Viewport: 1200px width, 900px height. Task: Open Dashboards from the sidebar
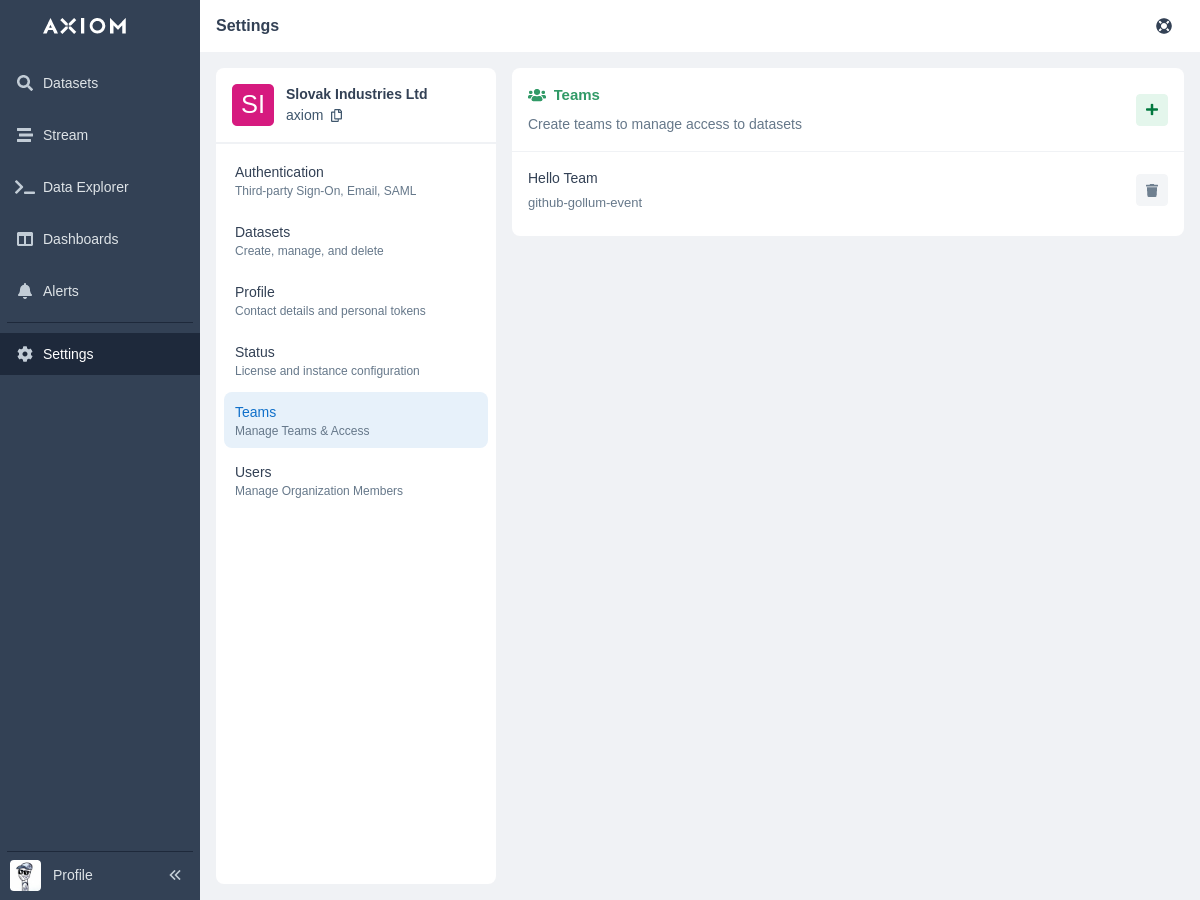pos(80,239)
